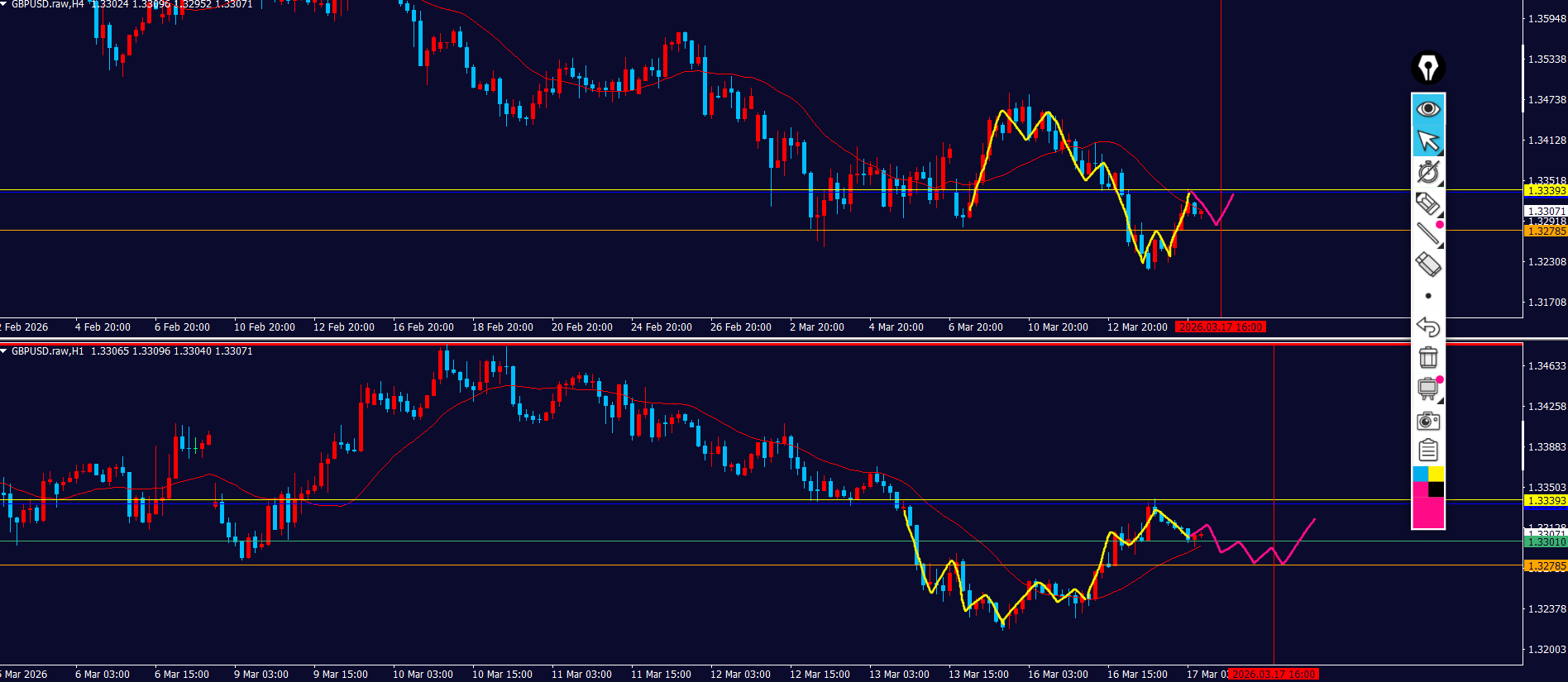This screenshot has height=682, width=1568.
Task: Click the crossed-out stopwatch icon
Action: tap(1427, 172)
